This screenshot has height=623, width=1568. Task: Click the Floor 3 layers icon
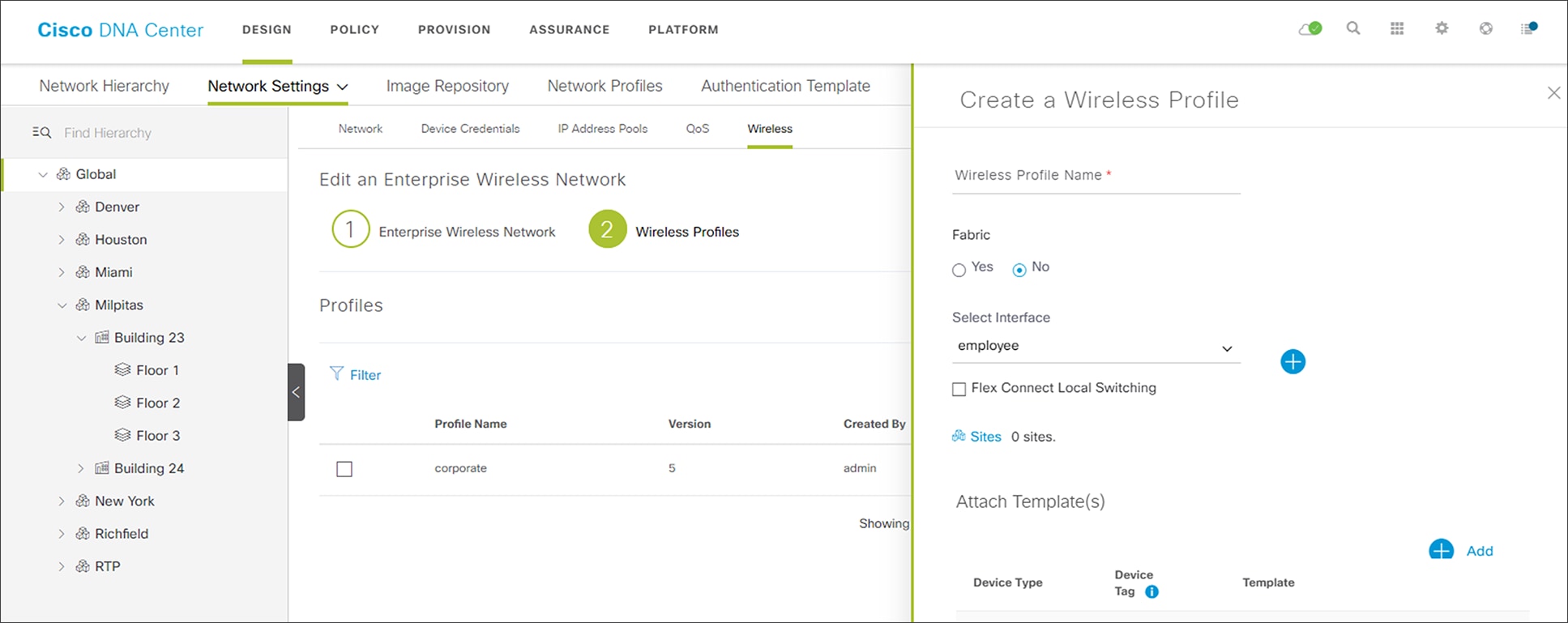(122, 435)
